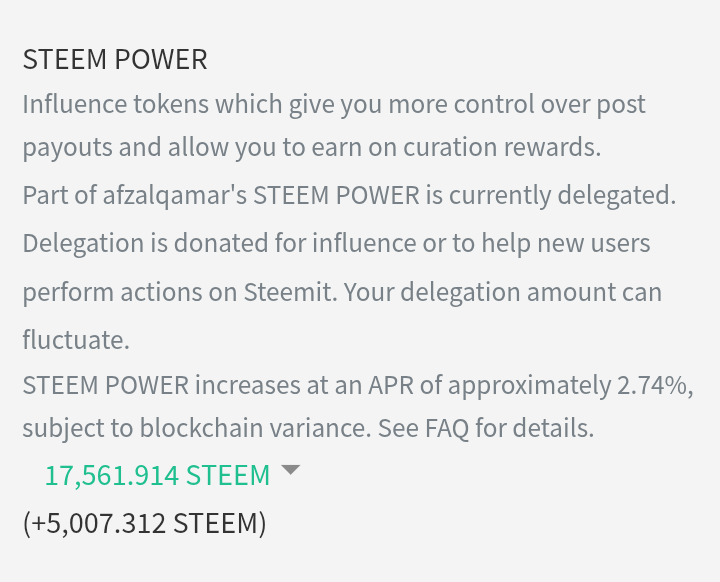Click the phrase 'blockchain variance'
Image resolution: width=720 pixels, height=582 pixels.
tap(255, 428)
